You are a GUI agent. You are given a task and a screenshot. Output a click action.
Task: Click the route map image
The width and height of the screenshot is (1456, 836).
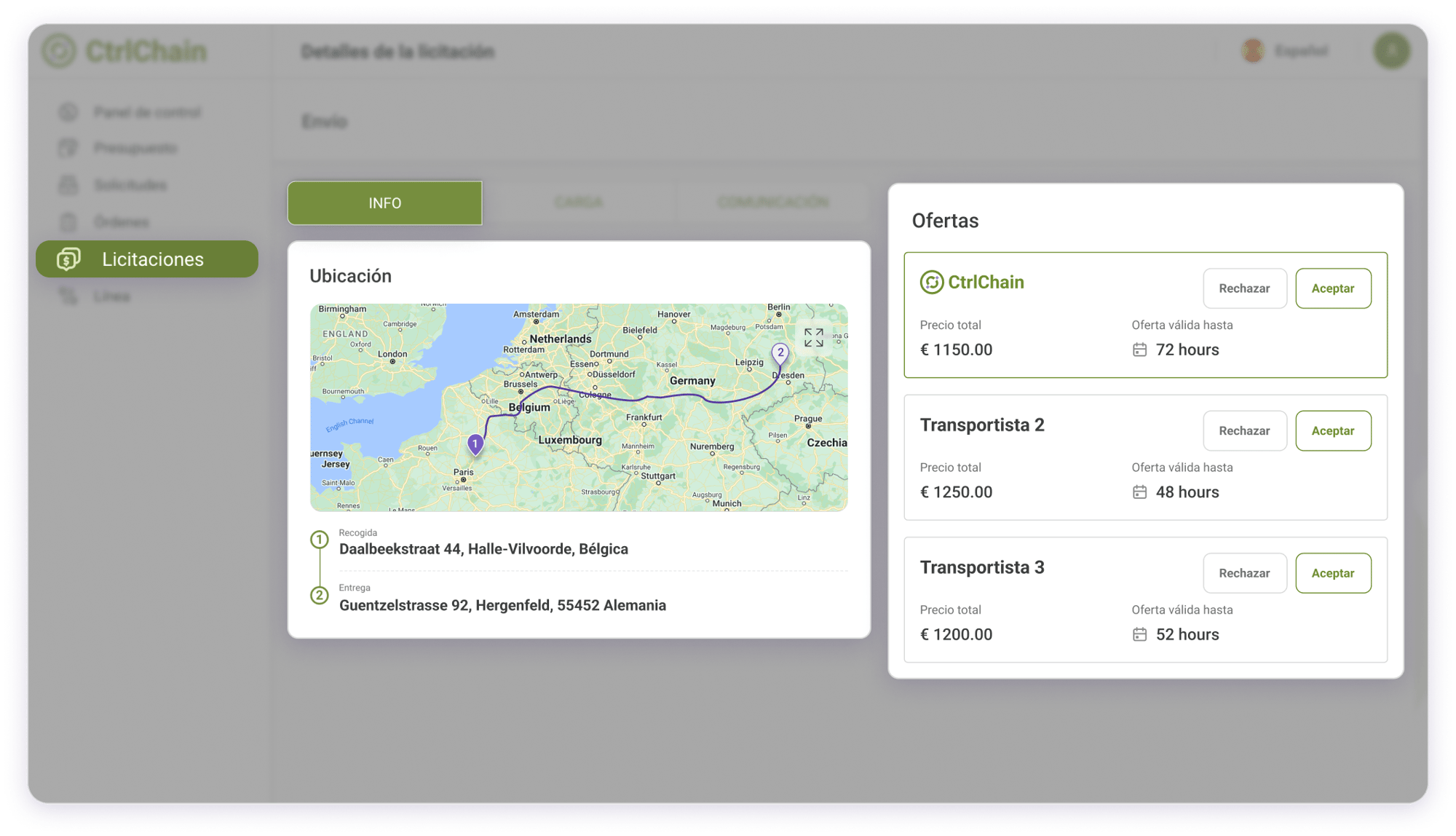(x=579, y=407)
